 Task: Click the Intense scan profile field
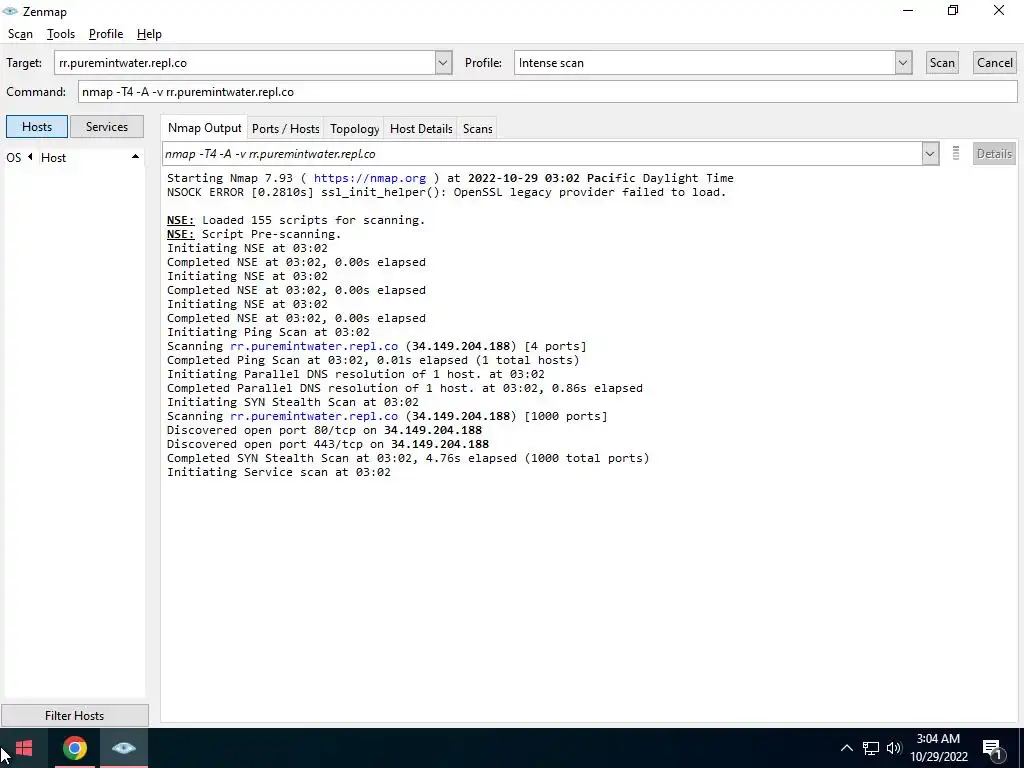[x=705, y=63]
